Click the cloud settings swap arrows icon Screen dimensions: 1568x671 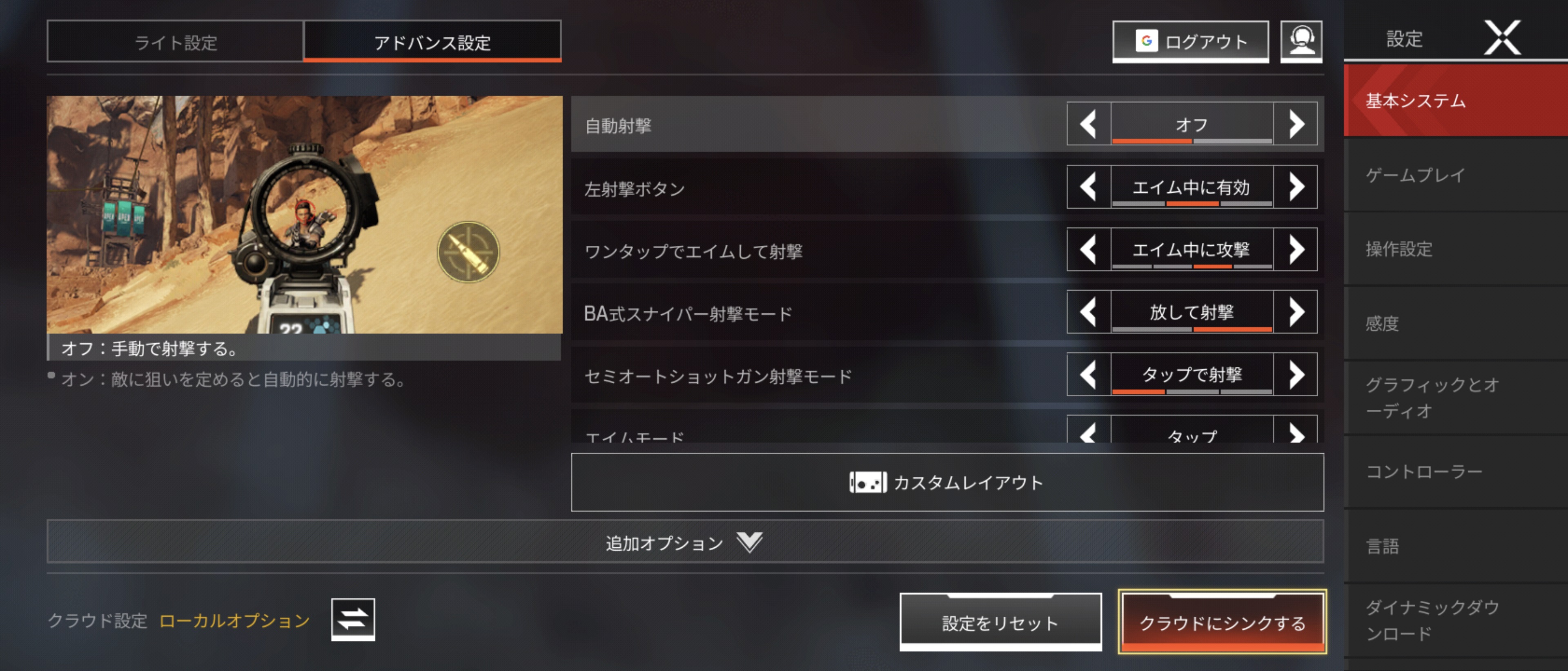(353, 619)
